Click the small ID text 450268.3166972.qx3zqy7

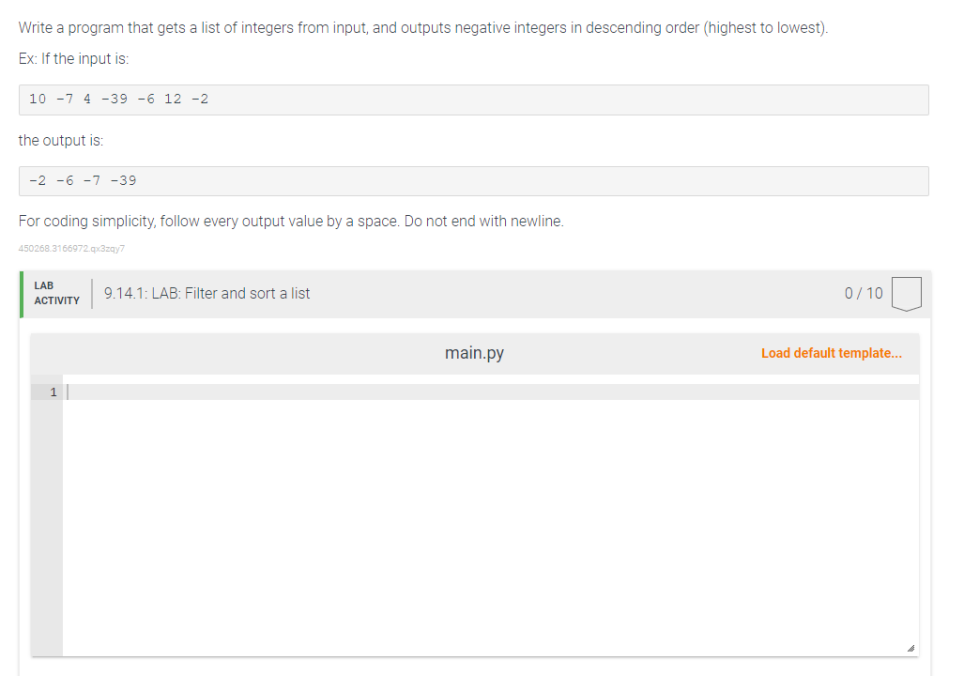click(x=71, y=248)
